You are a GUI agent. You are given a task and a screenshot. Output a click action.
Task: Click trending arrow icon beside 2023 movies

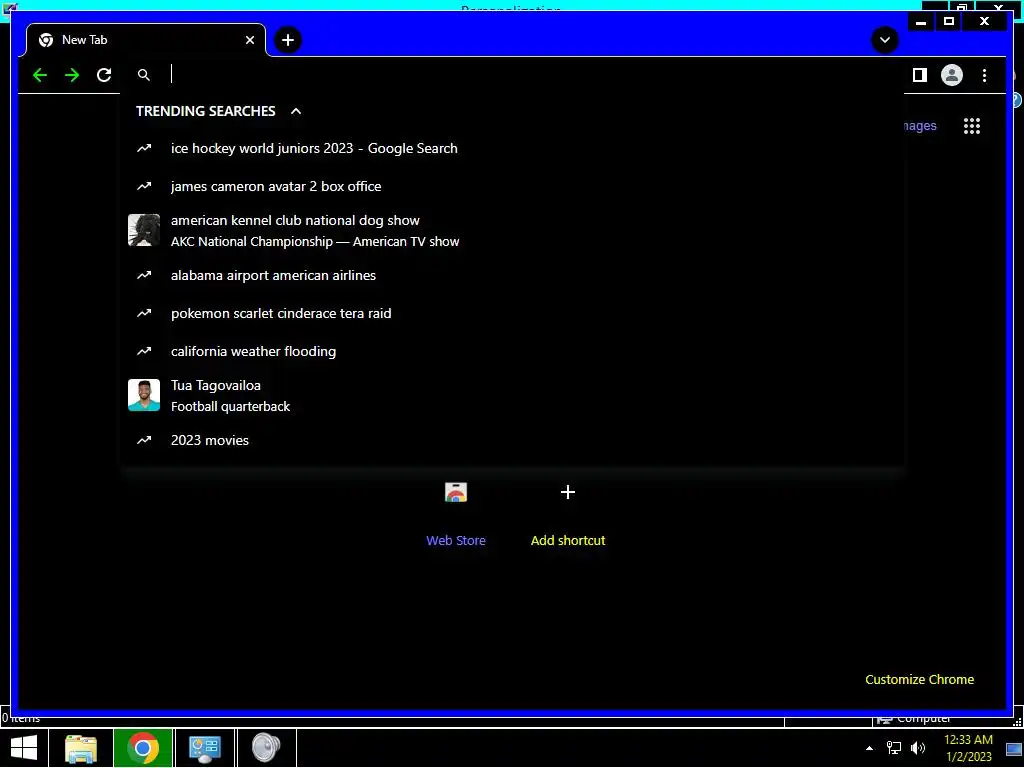pos(144,440)
